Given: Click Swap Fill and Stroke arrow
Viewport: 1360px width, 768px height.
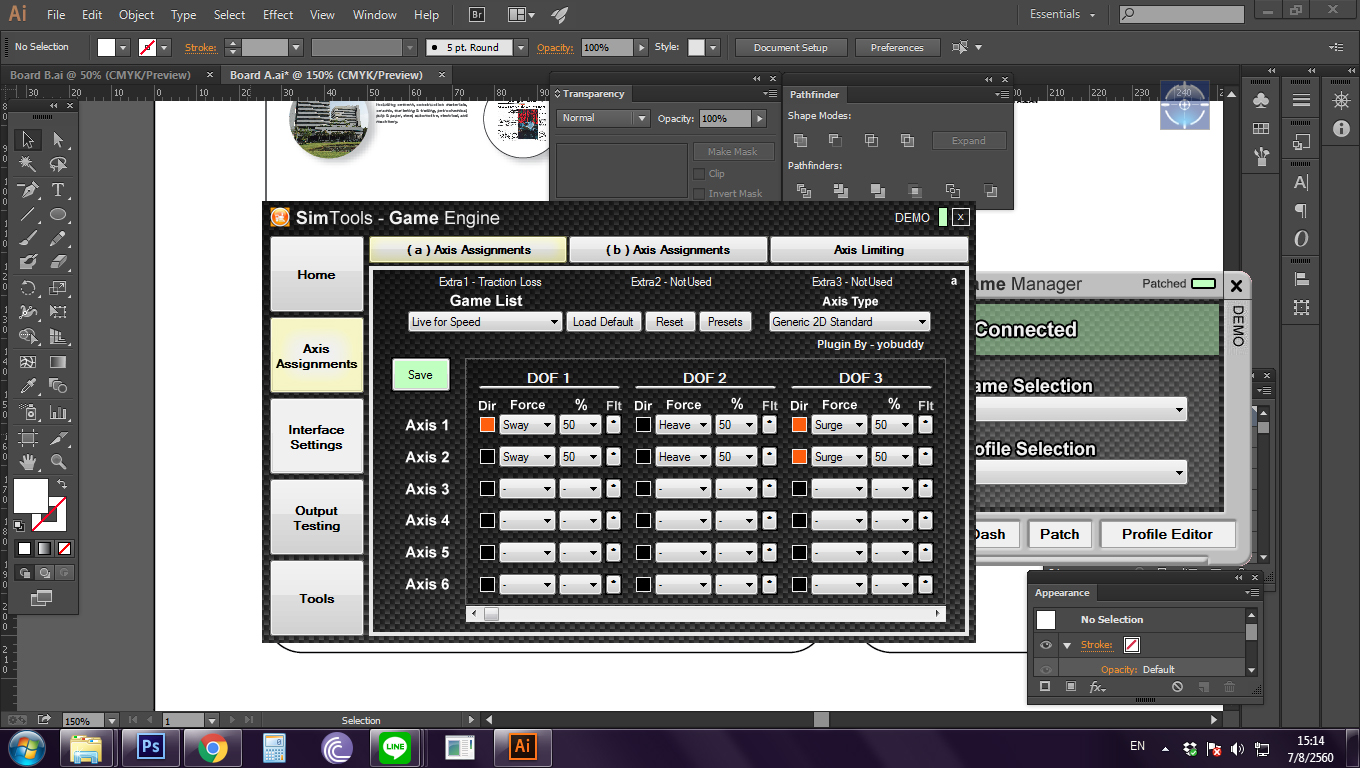Looking at the screenshot, I should point(62,484).
